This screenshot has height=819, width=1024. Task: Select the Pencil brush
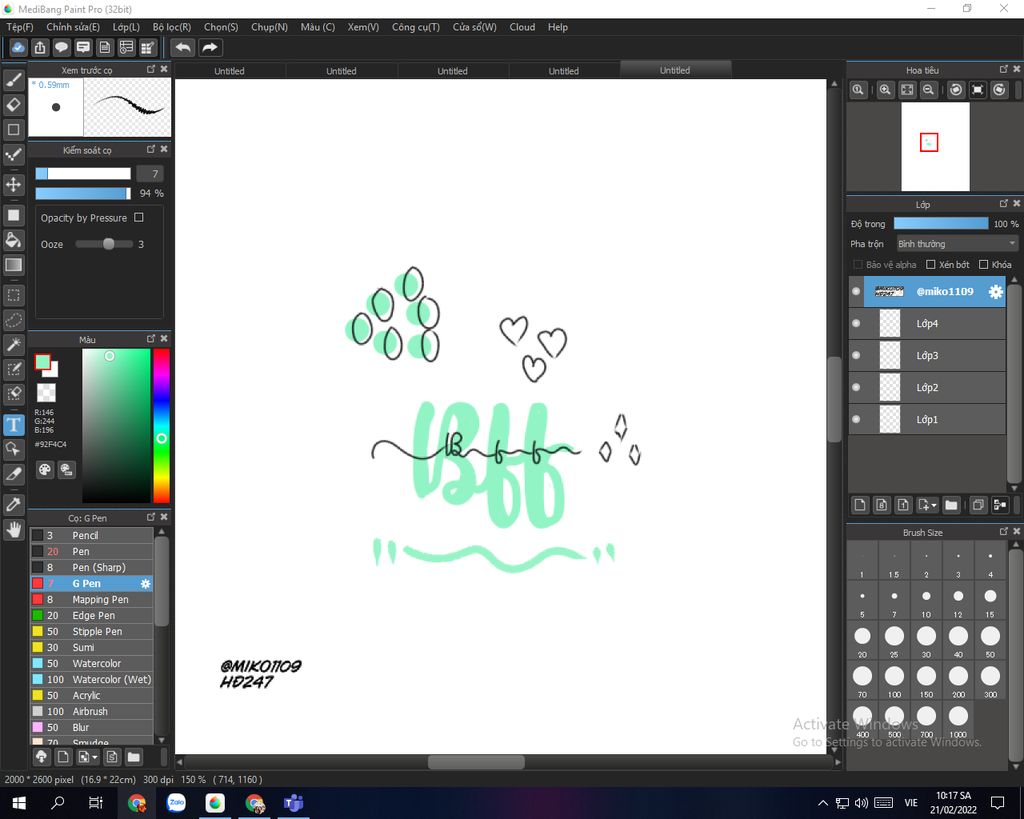tap(91, 536)
